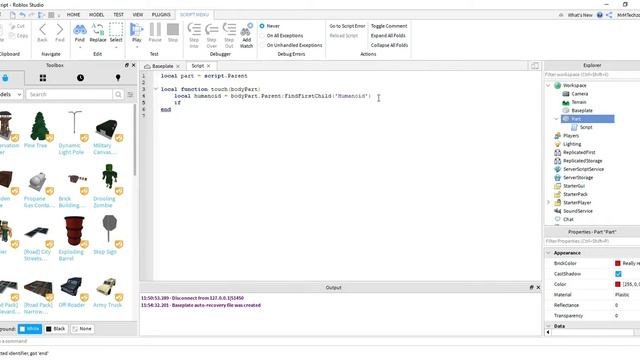Open the TEST ribbon tab

(x=118, y=15)
